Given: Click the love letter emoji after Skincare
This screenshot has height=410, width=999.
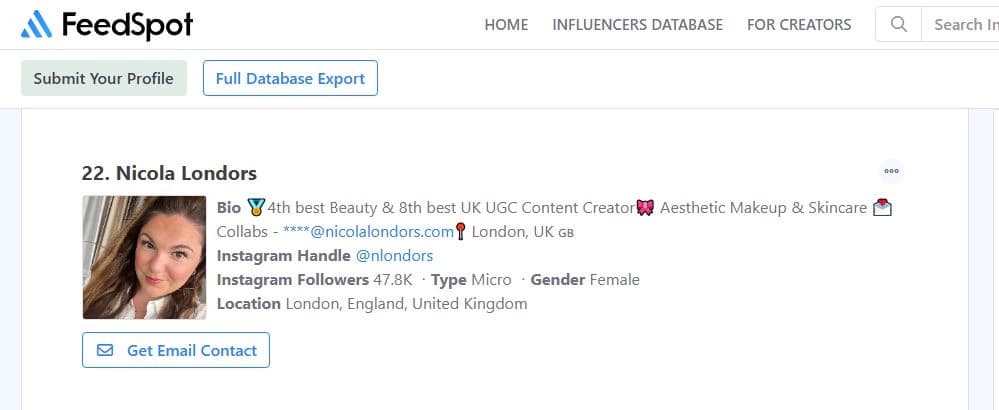Looking at the screenshot, I should pos(882,208).
